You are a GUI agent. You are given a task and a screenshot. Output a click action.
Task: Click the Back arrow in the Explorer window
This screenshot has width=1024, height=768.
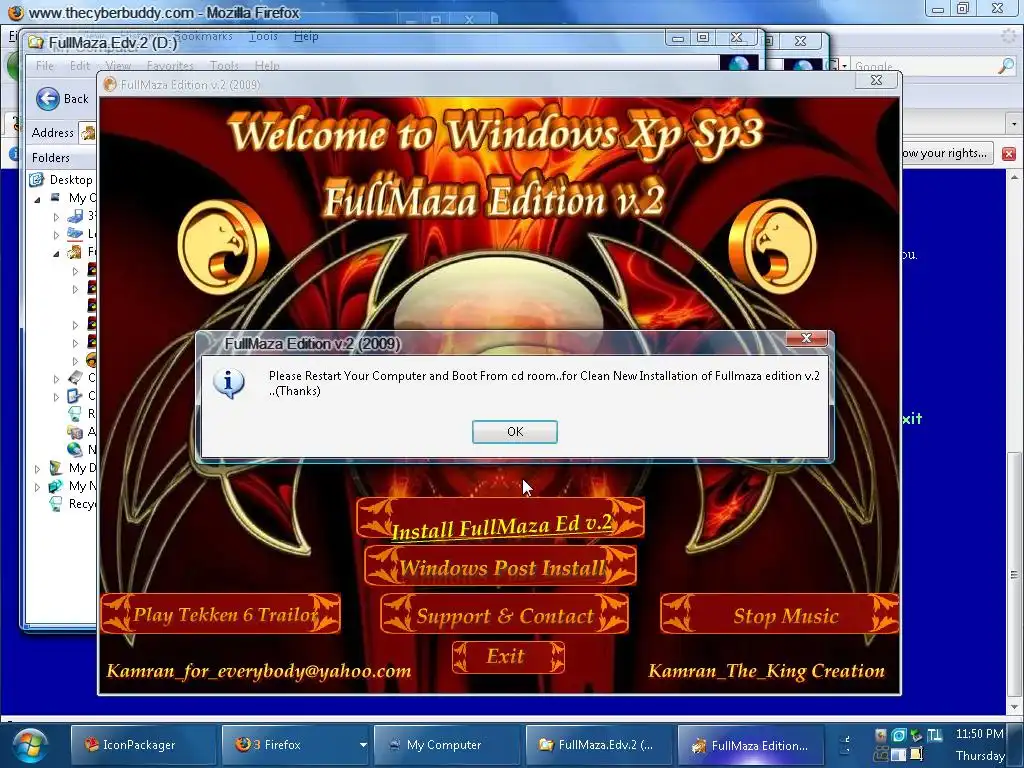[x=47, y=99]
